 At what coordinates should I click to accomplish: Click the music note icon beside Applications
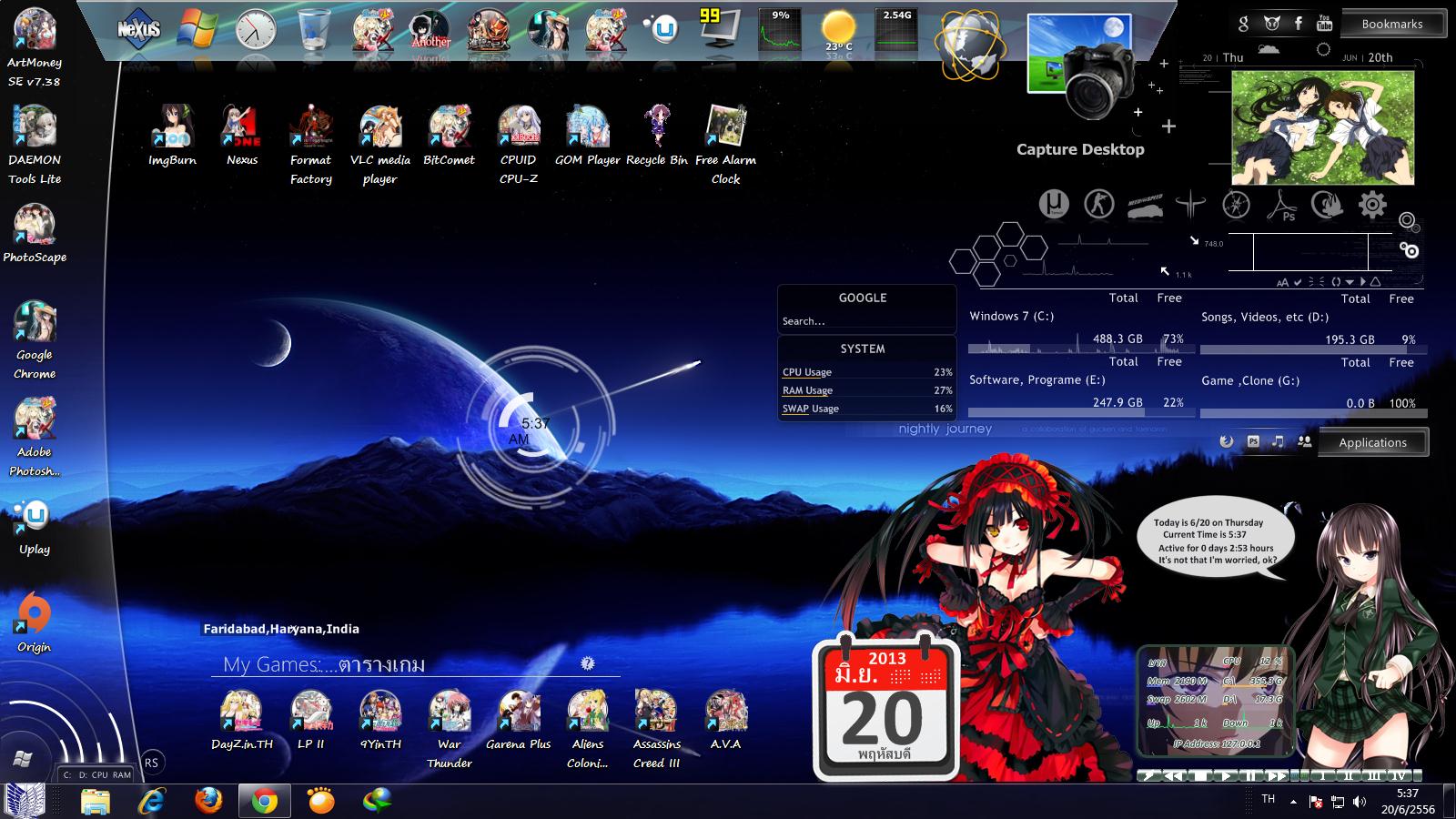click(x=1279, y=441)
